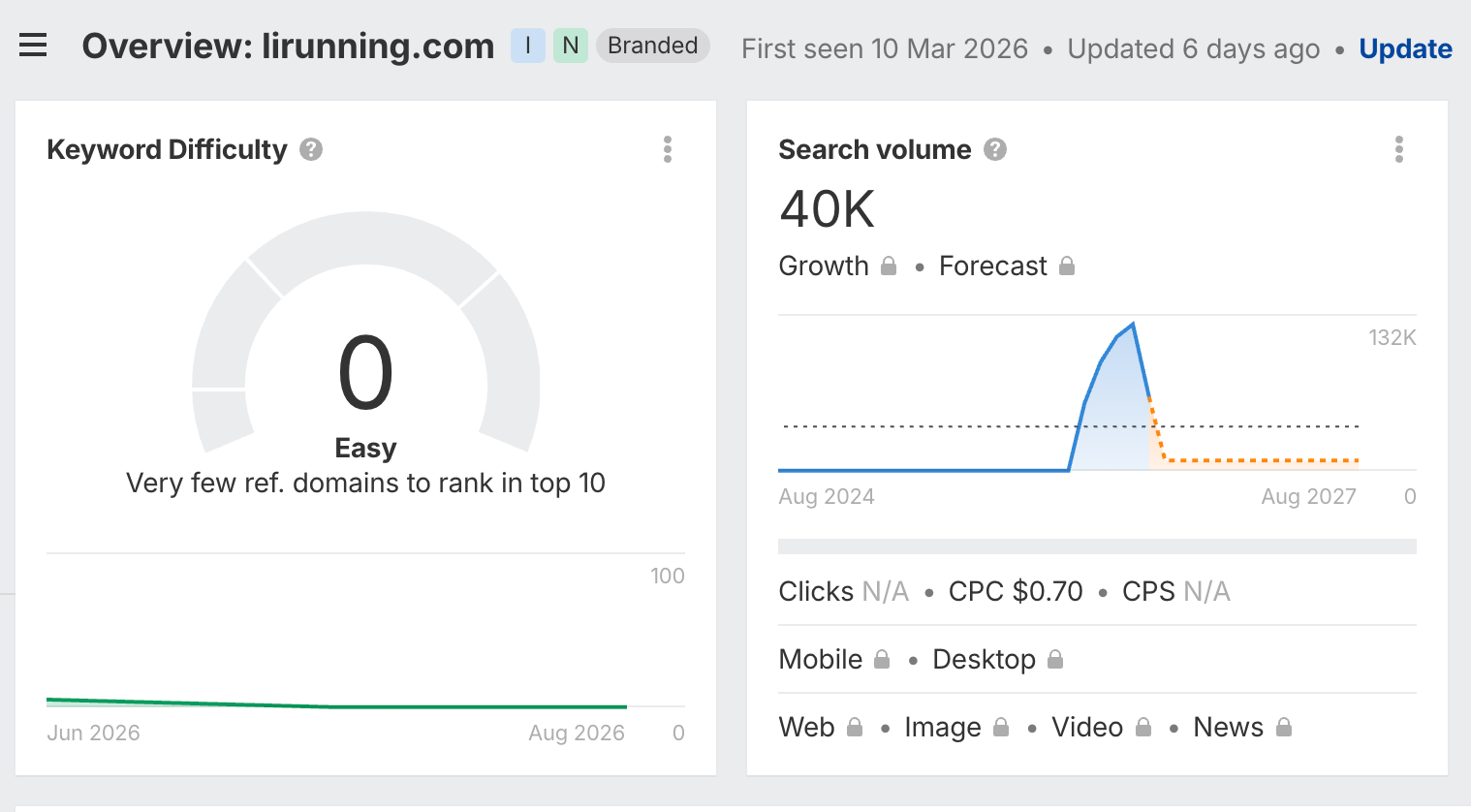Screen dimensions: 1471x812
Task: Select the Forecast metric label
Action: (993, 265)
